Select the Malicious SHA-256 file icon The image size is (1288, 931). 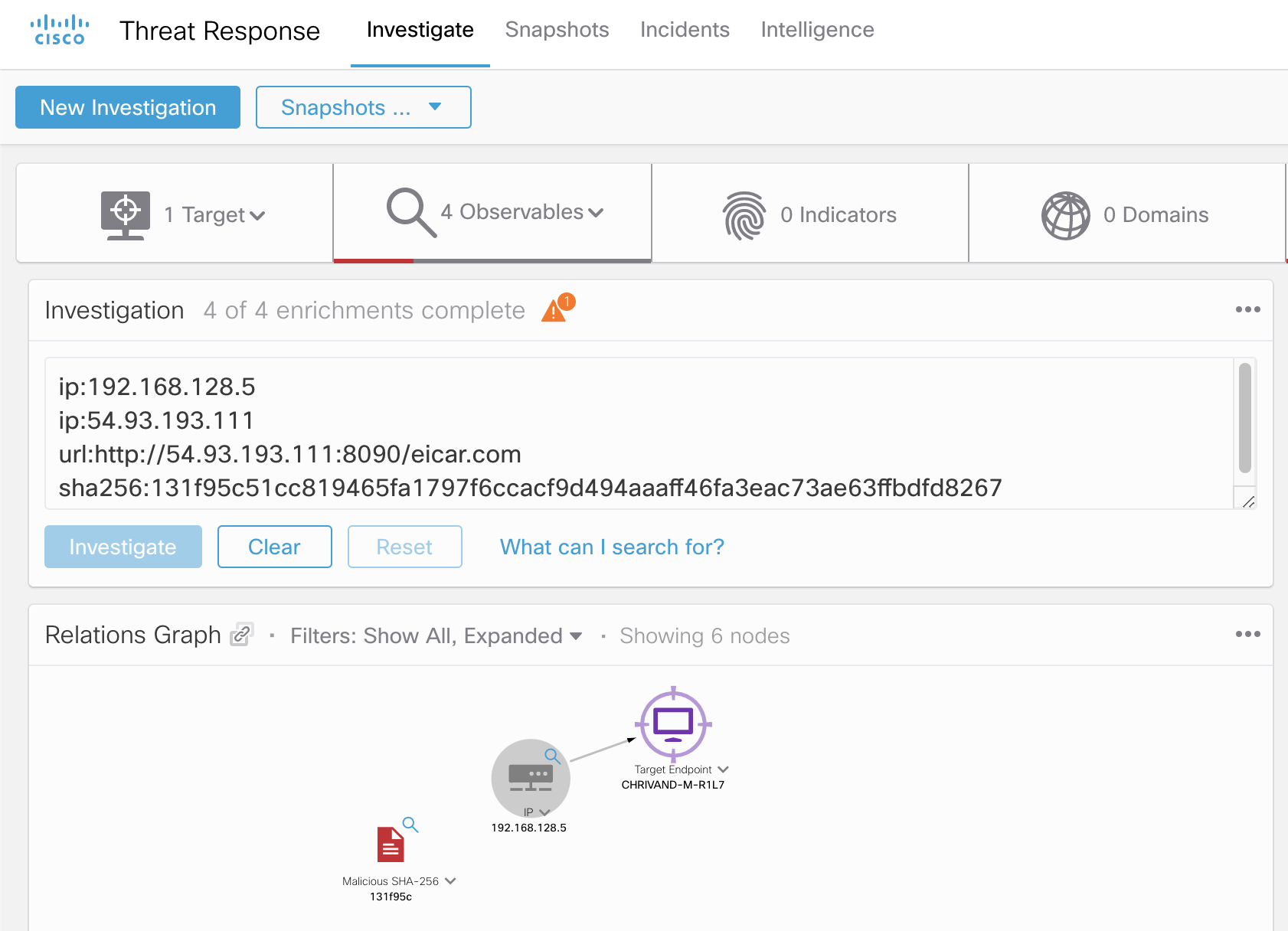pyautogui.click(x=391, y=844)
